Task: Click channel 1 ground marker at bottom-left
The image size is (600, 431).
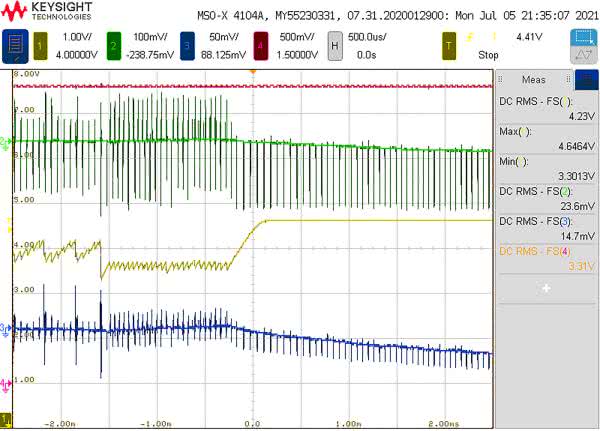Action: coord(6,417)
